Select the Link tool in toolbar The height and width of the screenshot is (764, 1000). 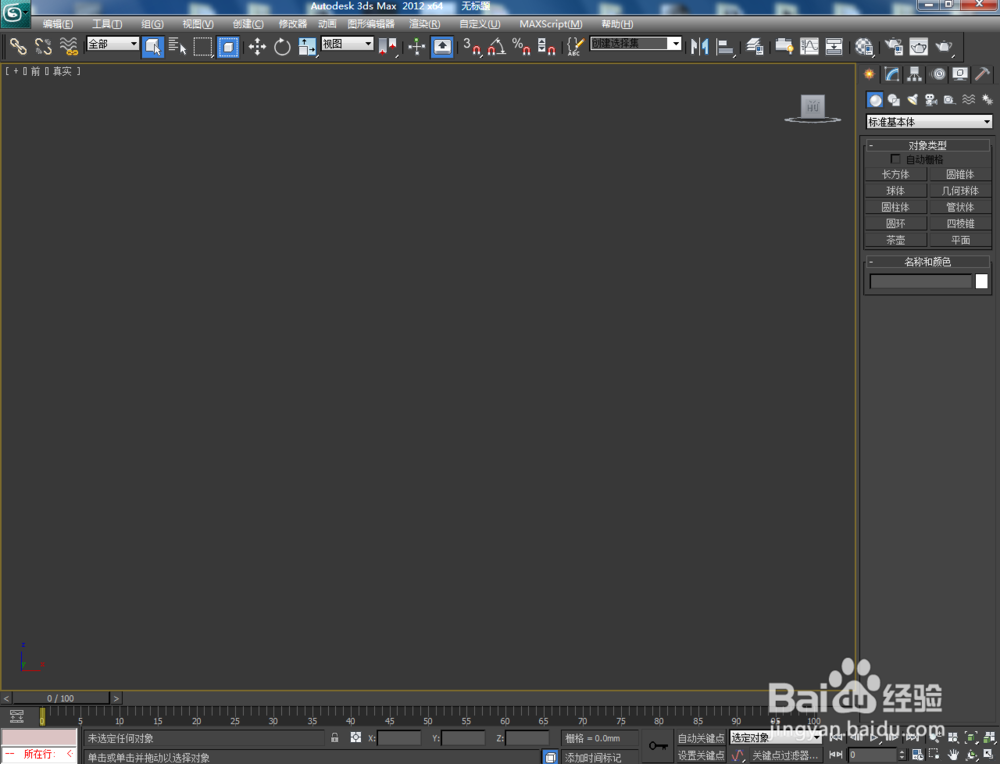click(18, 47)
